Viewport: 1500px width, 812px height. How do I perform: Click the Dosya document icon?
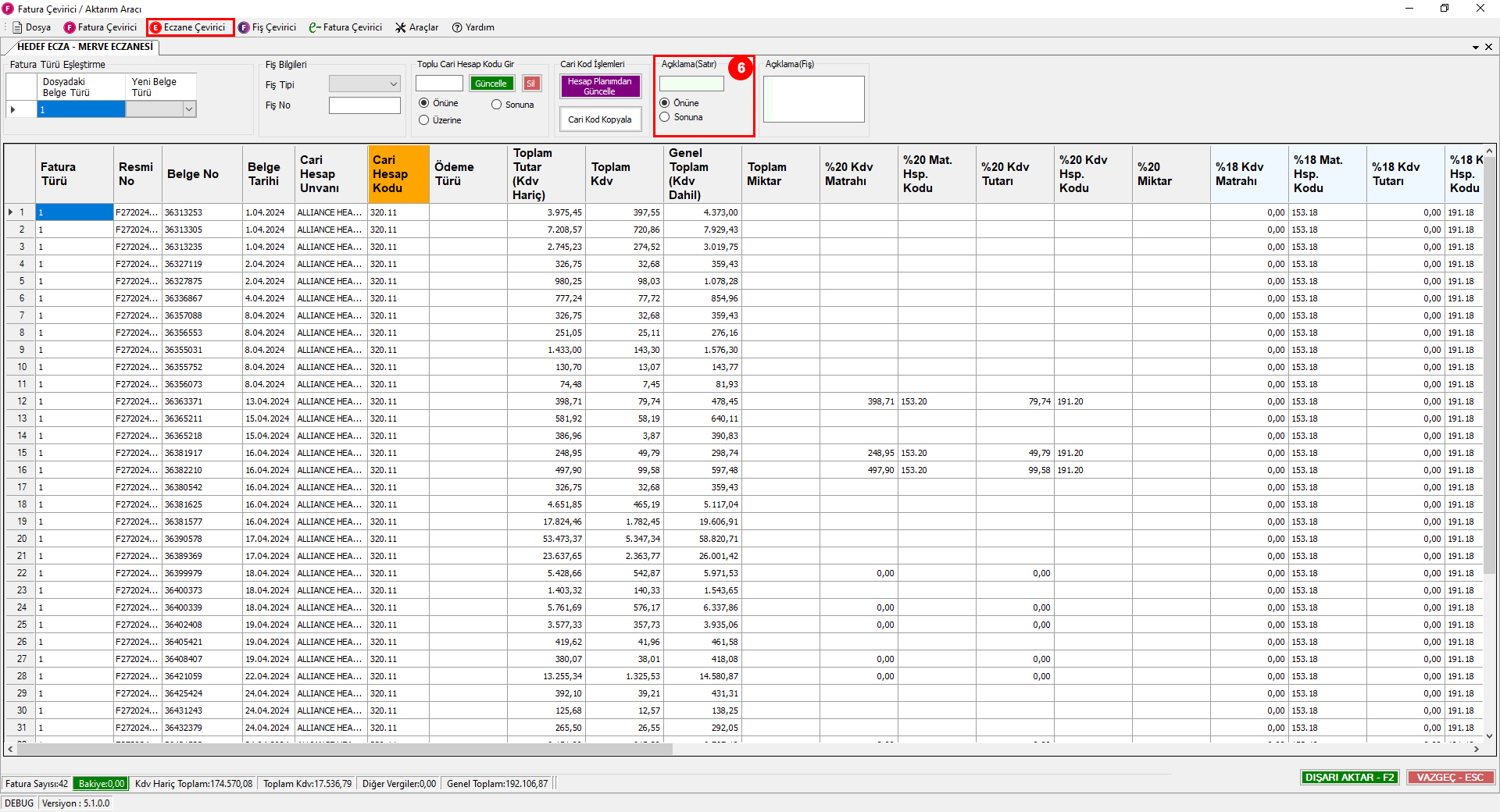pyautogui.click(x=17, y=27)
